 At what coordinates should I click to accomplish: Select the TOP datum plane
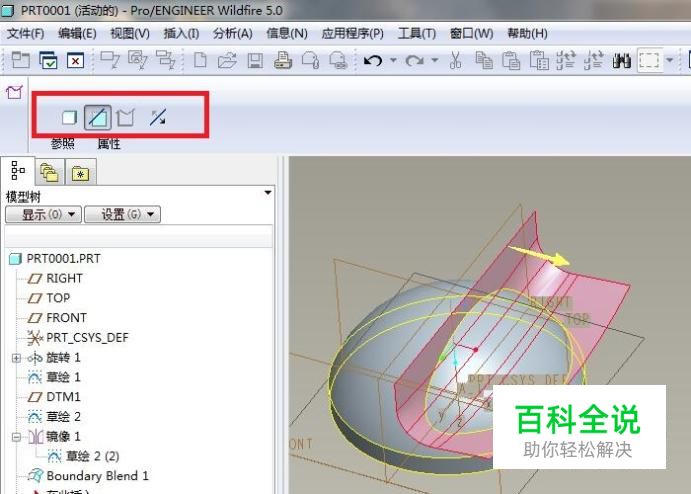coord(58,298)
